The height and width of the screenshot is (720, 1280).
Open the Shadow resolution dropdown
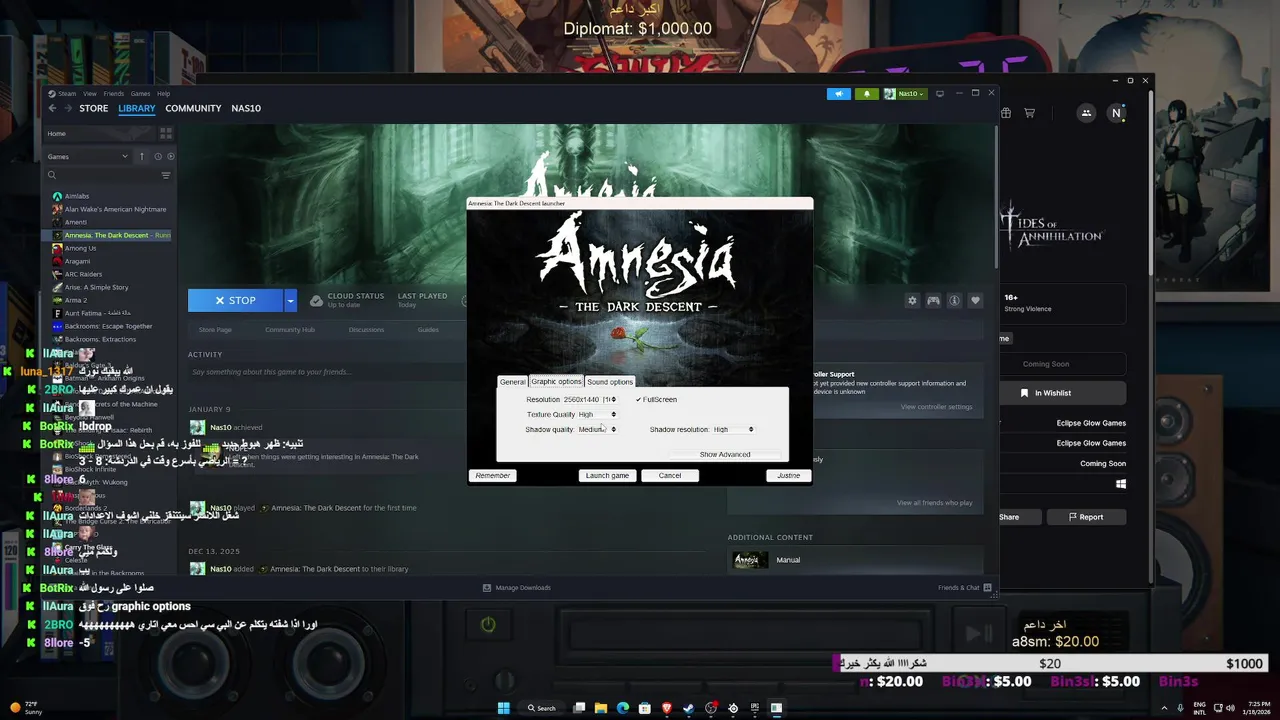click(733, 429)
